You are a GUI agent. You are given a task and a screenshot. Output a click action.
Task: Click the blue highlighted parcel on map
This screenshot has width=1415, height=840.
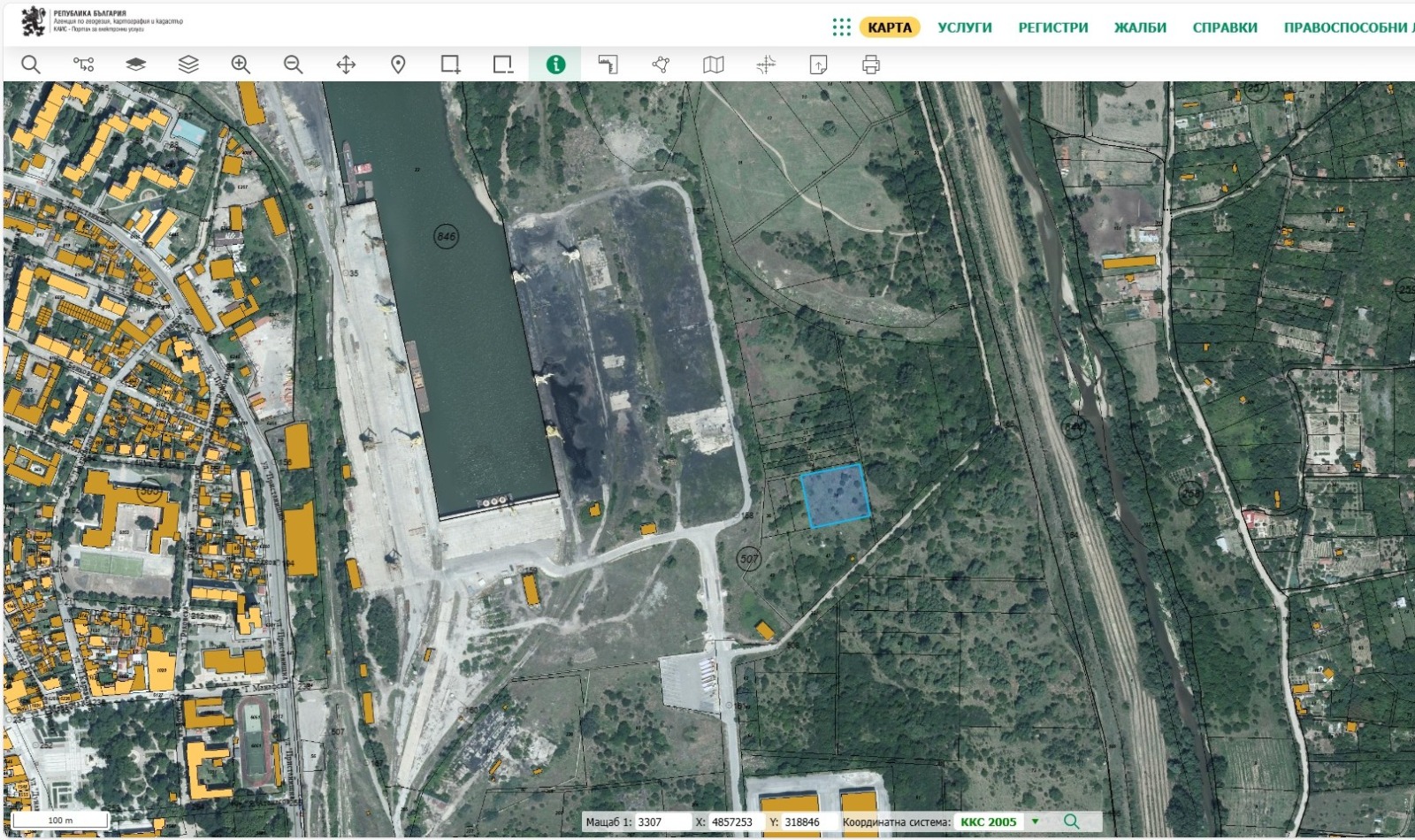coord(835,496)
